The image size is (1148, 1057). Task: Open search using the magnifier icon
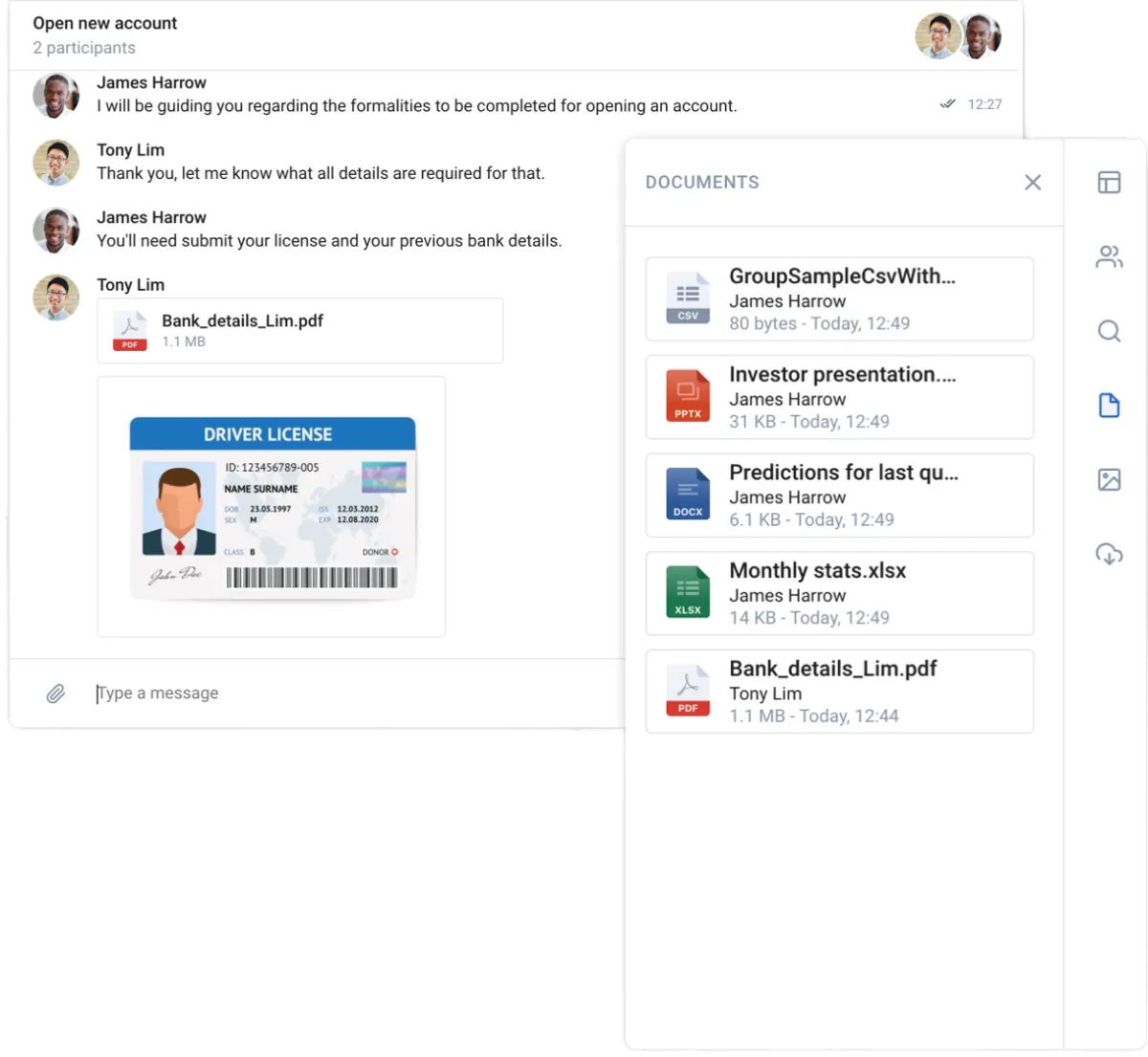coord(1109,331)
